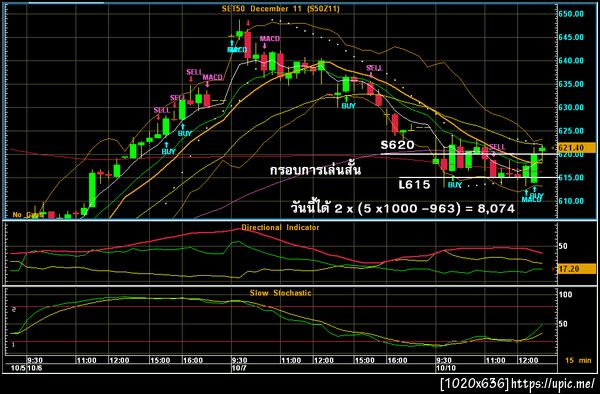The width and height of the screenshot is (600, 394).
Task: Click the 10/5 date label
Action: (18, 368)
